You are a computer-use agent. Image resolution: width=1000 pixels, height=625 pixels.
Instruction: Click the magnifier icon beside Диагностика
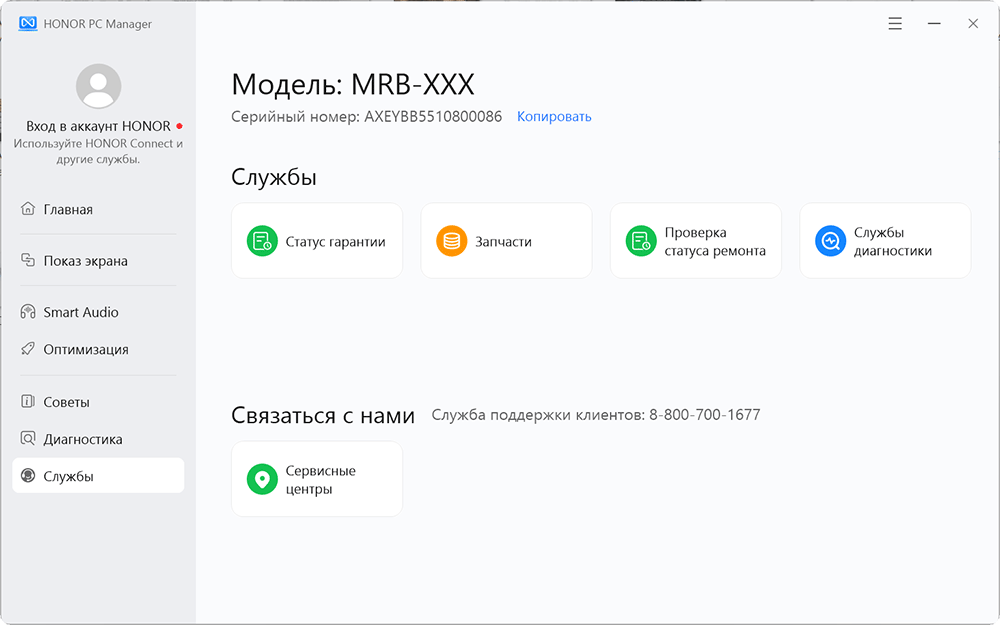click(x=27, y=438)
